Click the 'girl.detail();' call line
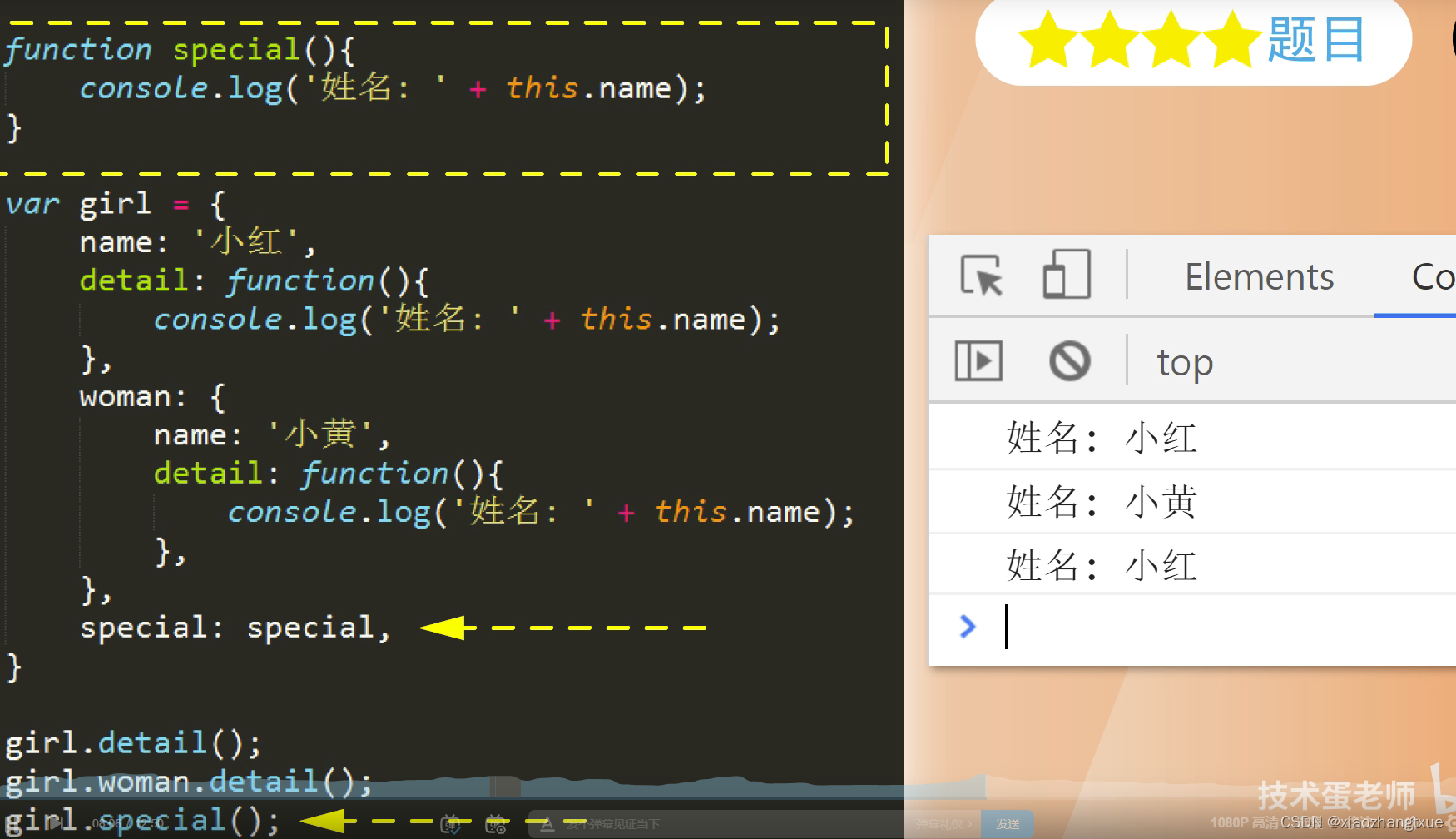The image size is (1456, 839). point(133,742)
